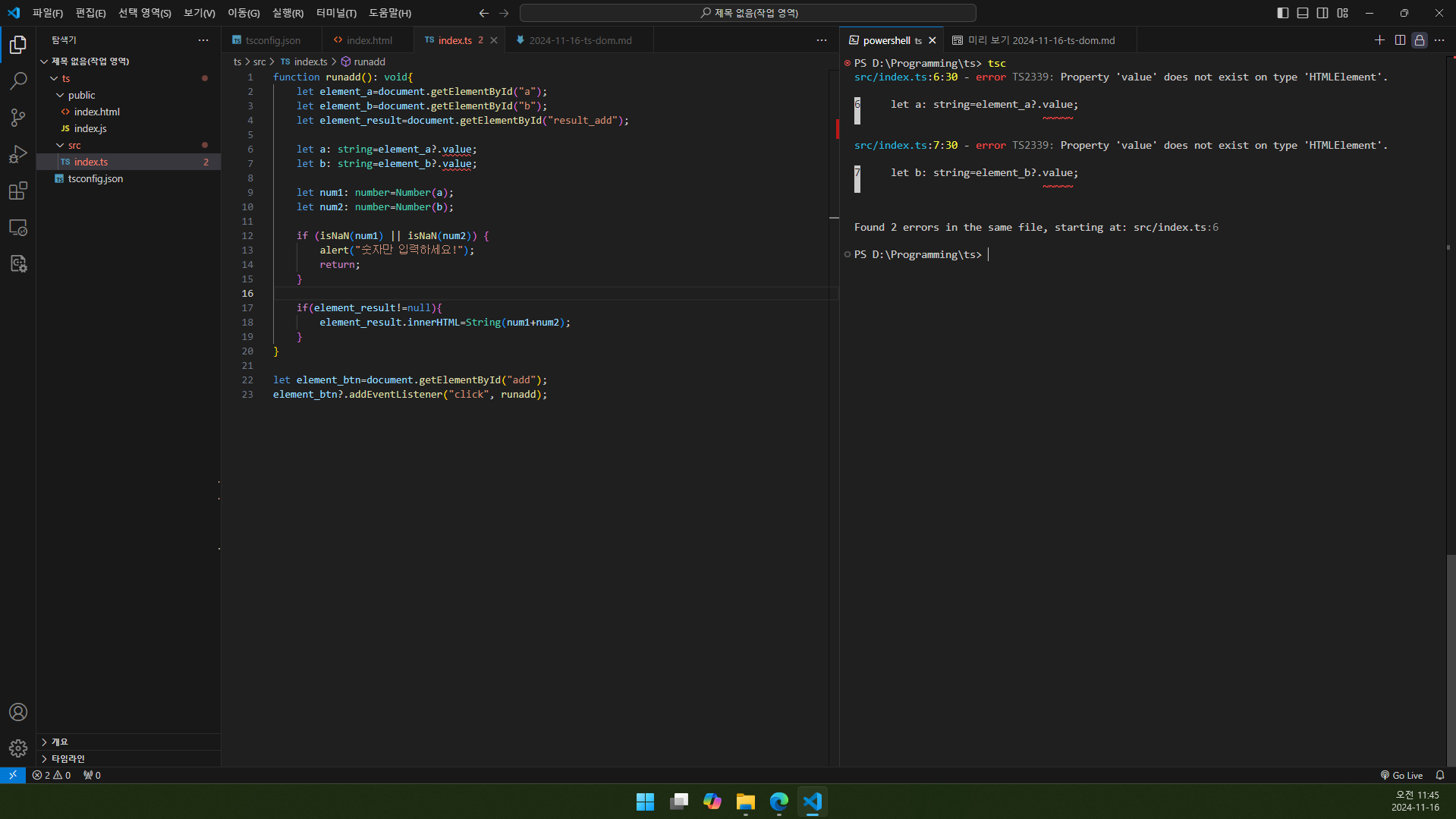Toggle the secondary side bar layout icon
The height and width of the screenshot is (819, 1456).
coord(1322,13)
